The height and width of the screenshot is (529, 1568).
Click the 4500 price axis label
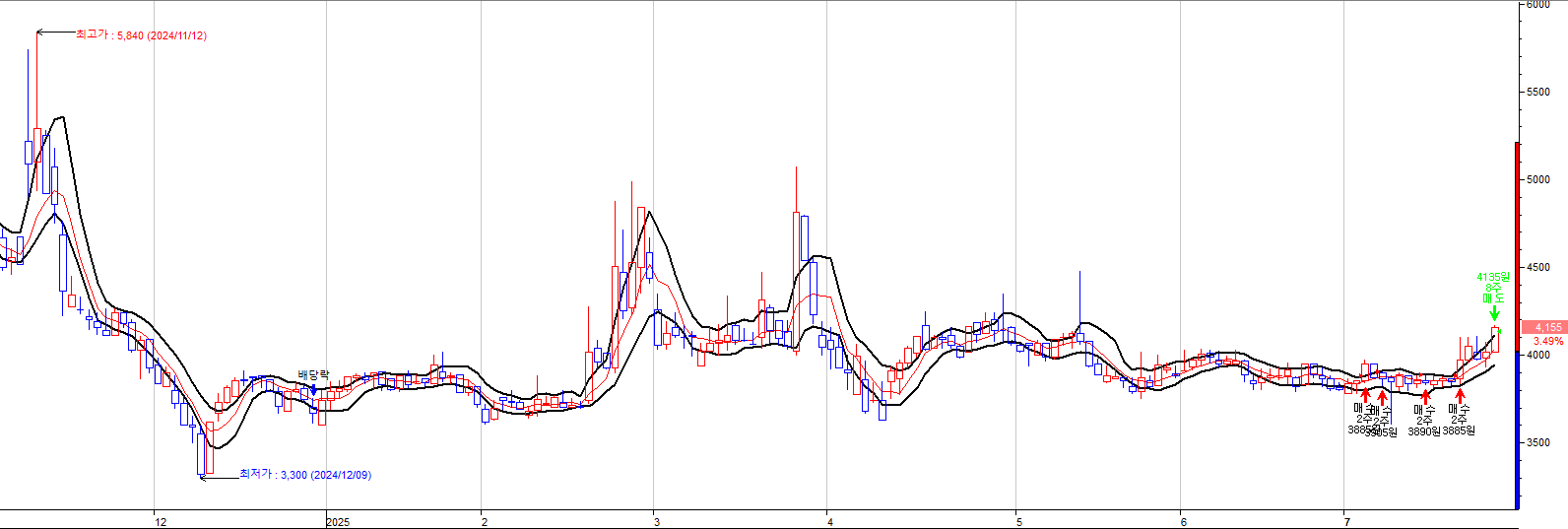(1538, 267)
